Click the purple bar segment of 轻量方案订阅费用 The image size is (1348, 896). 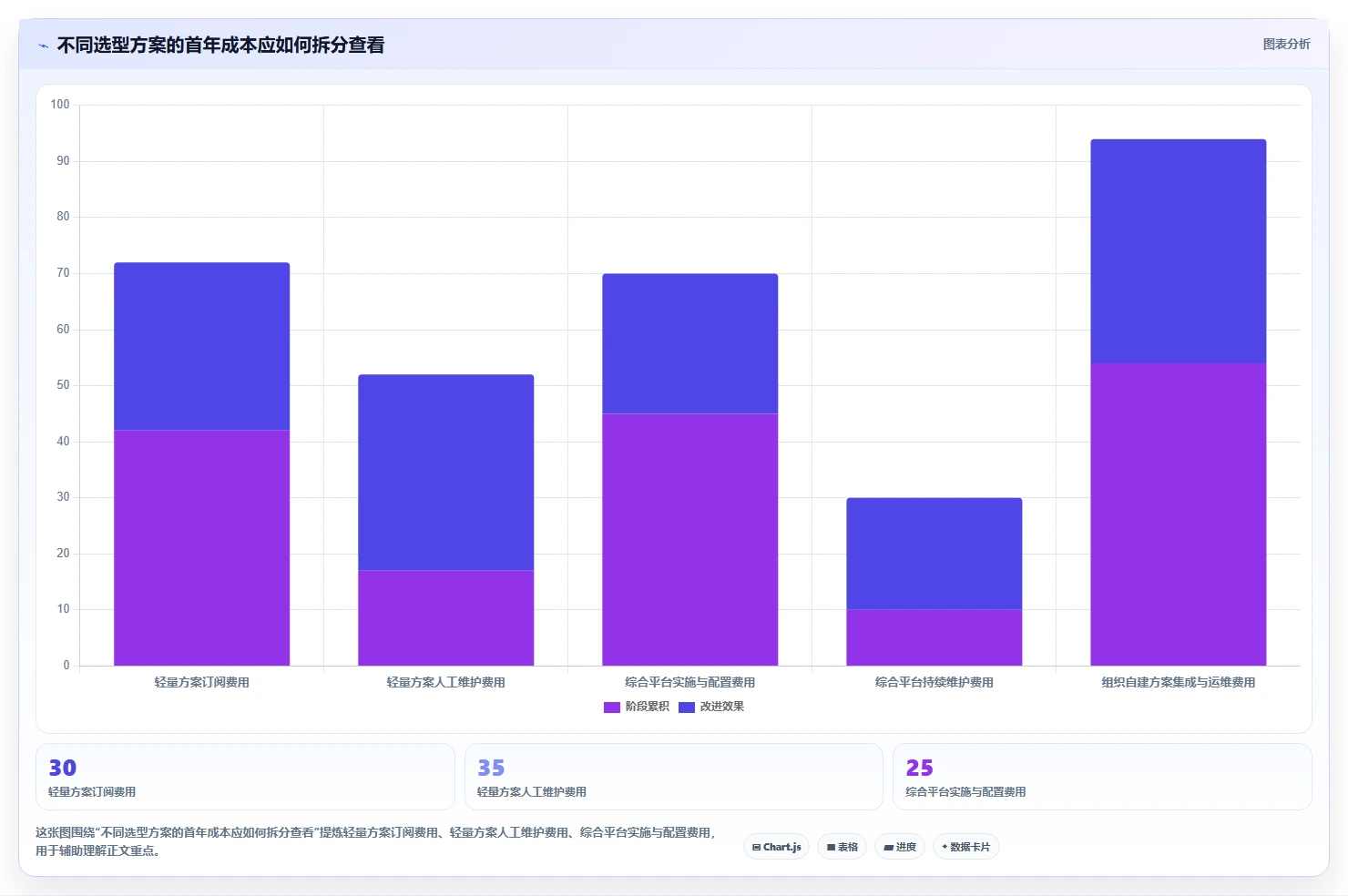click(202, 547)
